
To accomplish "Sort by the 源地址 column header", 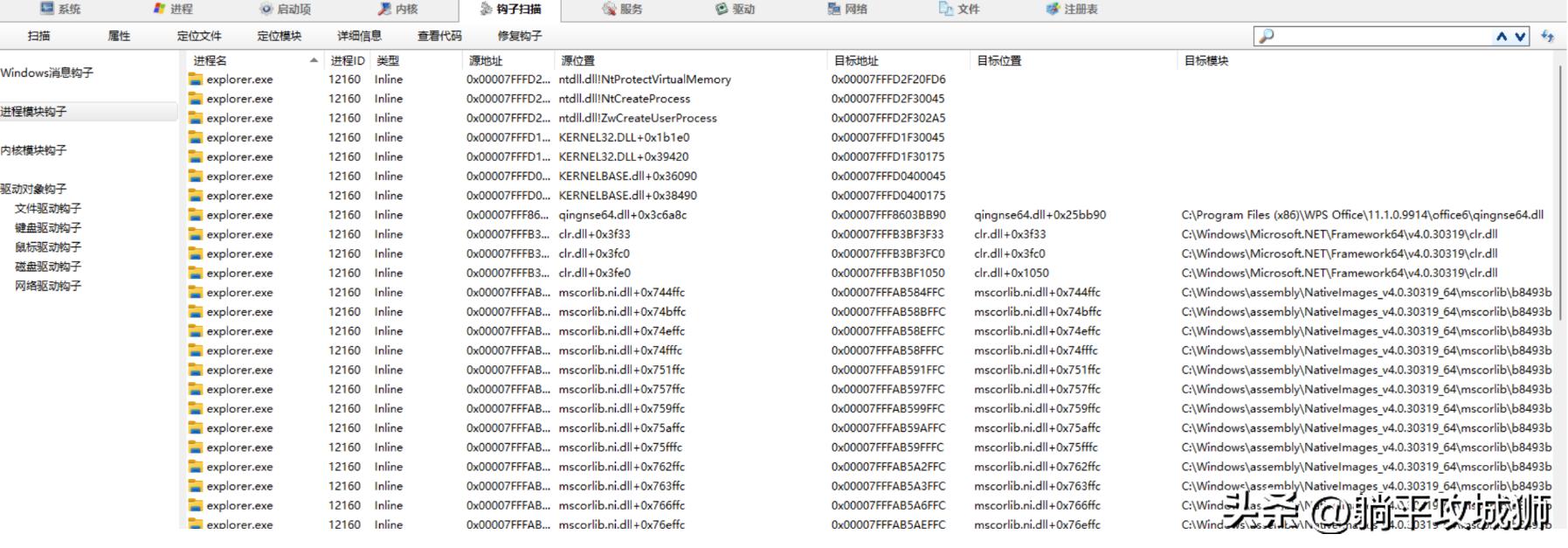I will [509, 60].
